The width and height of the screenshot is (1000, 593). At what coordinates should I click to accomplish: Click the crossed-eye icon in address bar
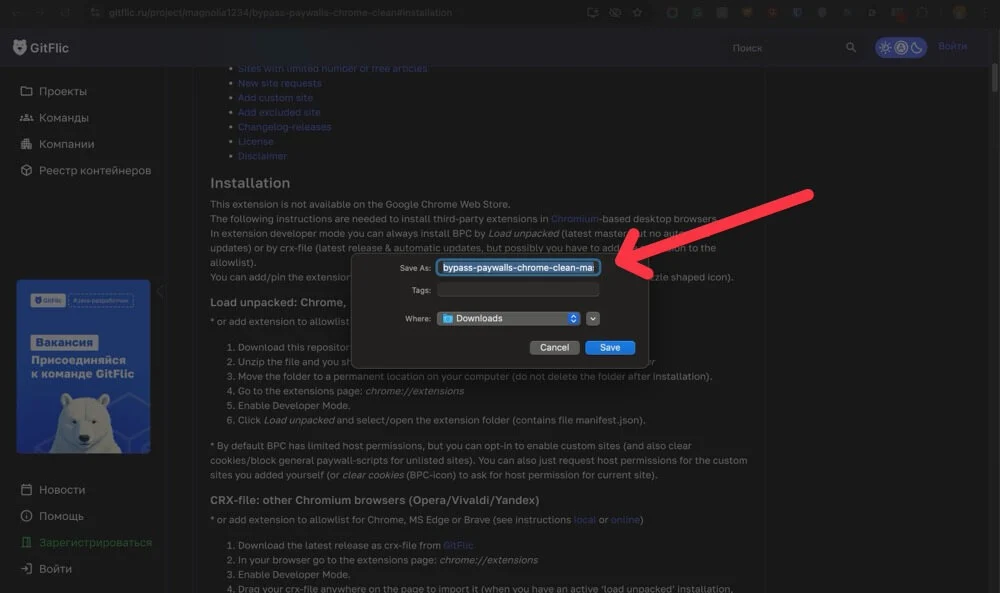click(615, 12)
